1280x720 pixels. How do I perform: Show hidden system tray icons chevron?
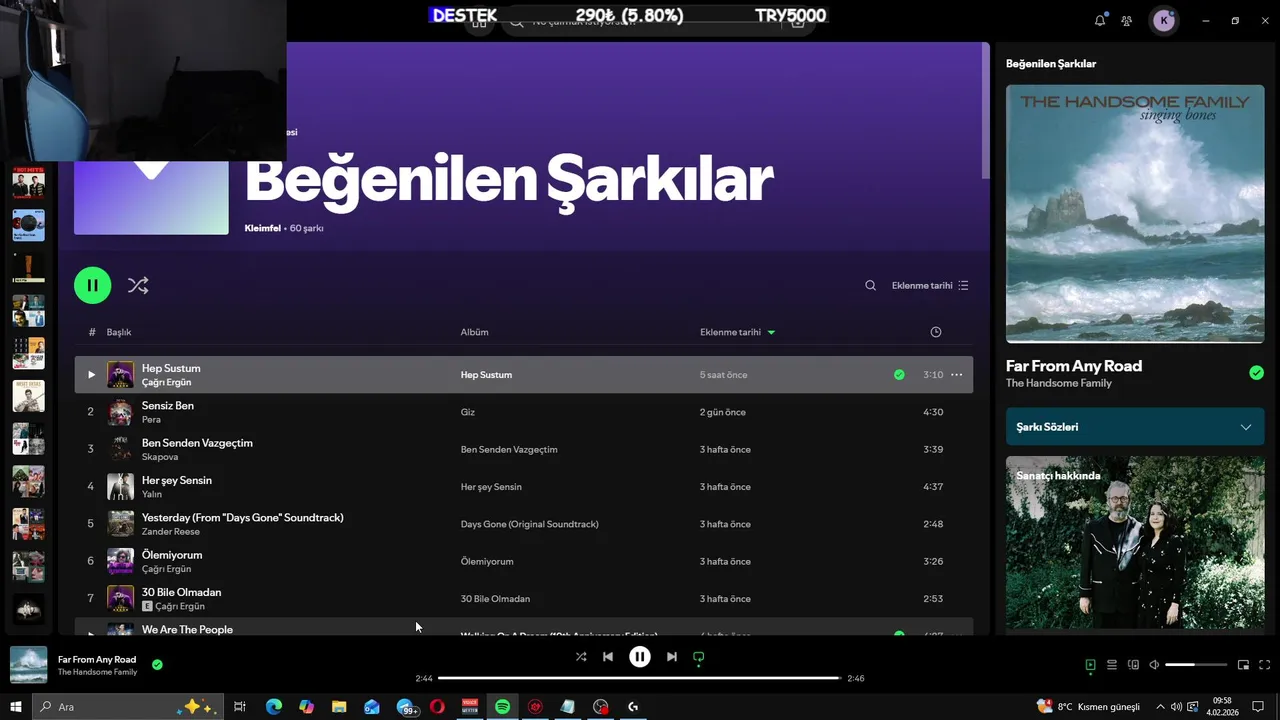tap(1160, 707)
